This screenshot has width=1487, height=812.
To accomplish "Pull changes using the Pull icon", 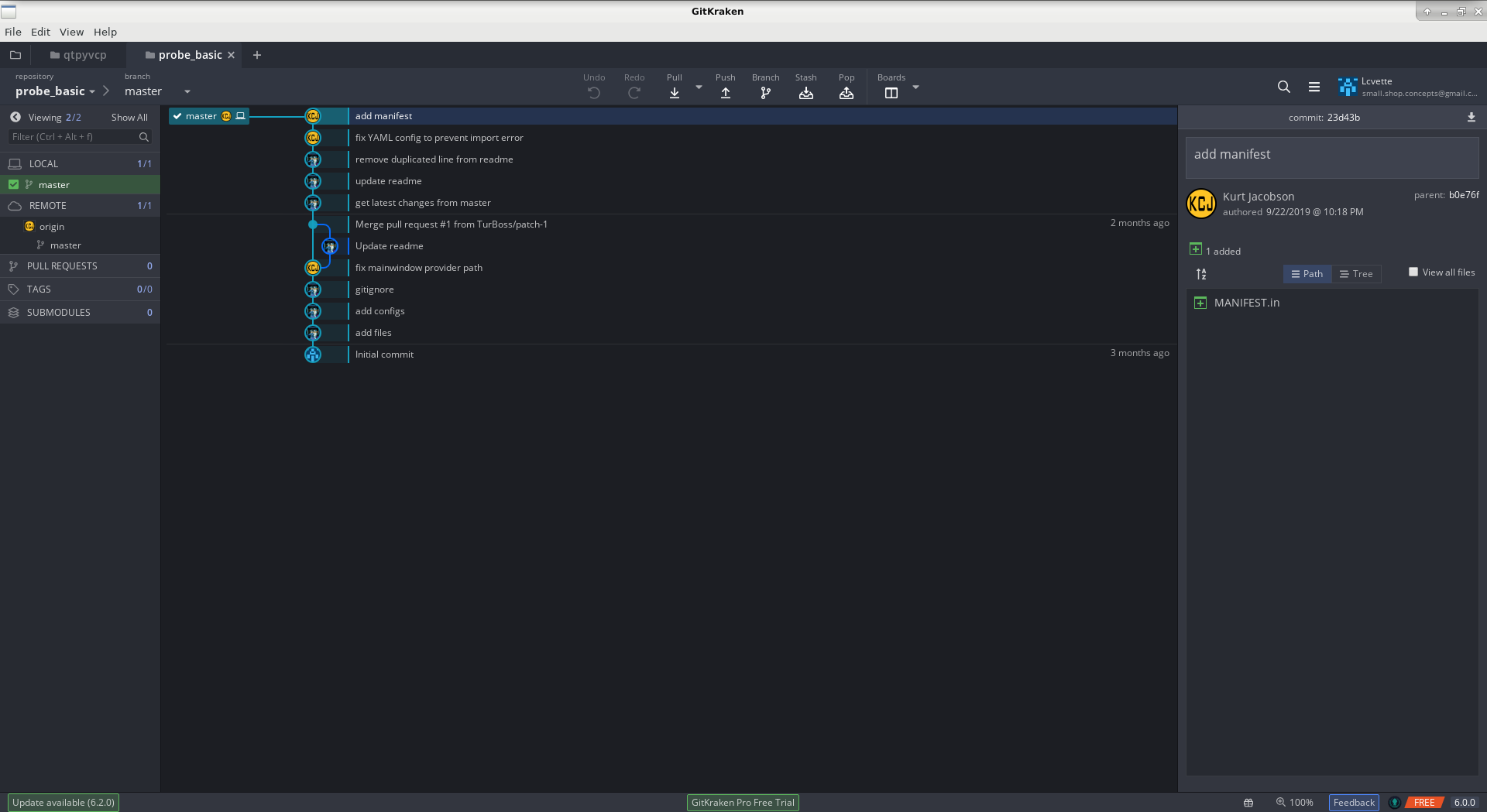I will (674, 93).
